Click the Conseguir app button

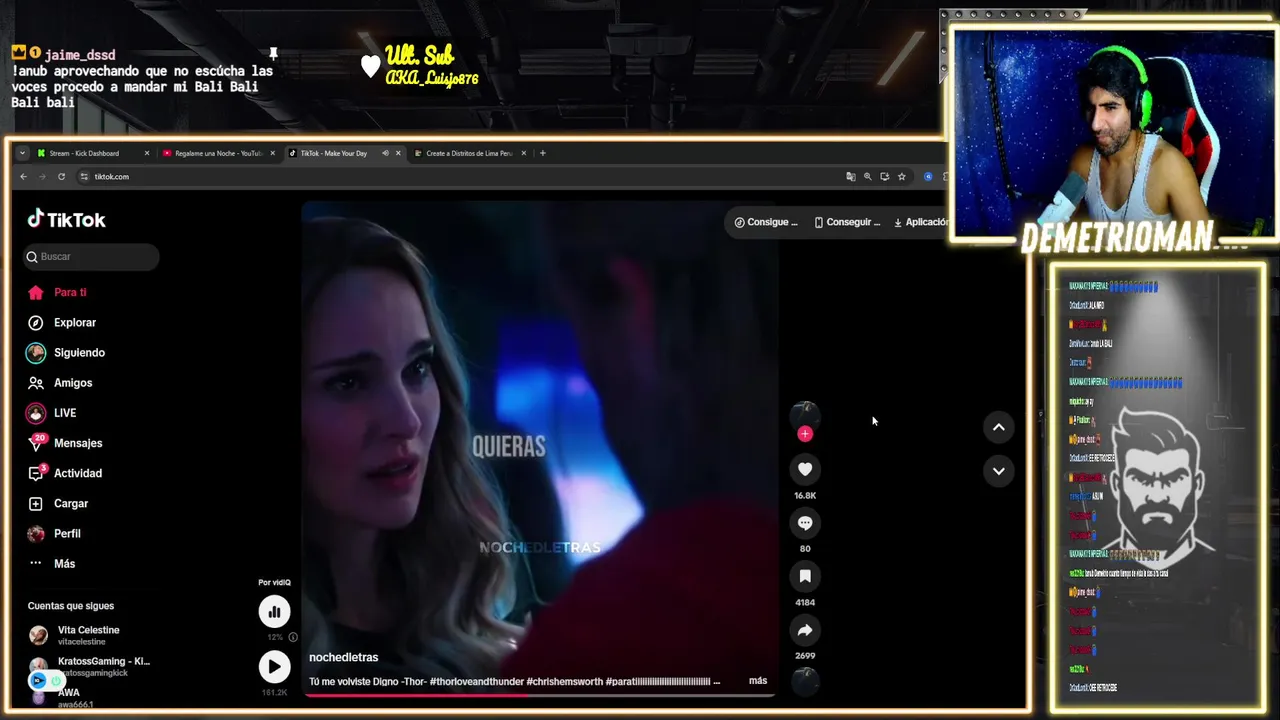tap(847, 222)
